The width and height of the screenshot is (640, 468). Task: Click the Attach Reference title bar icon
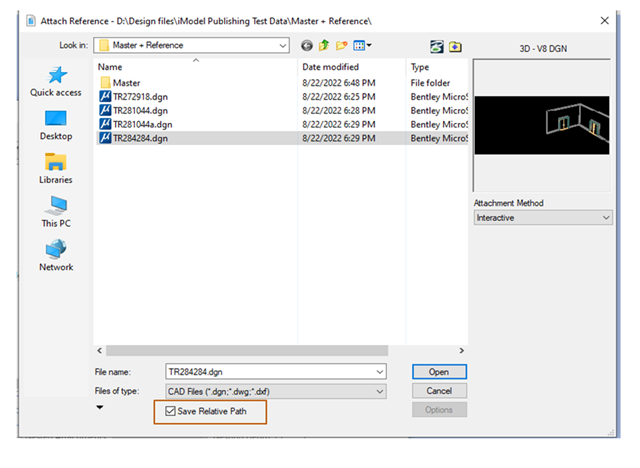tap(31, 21)
